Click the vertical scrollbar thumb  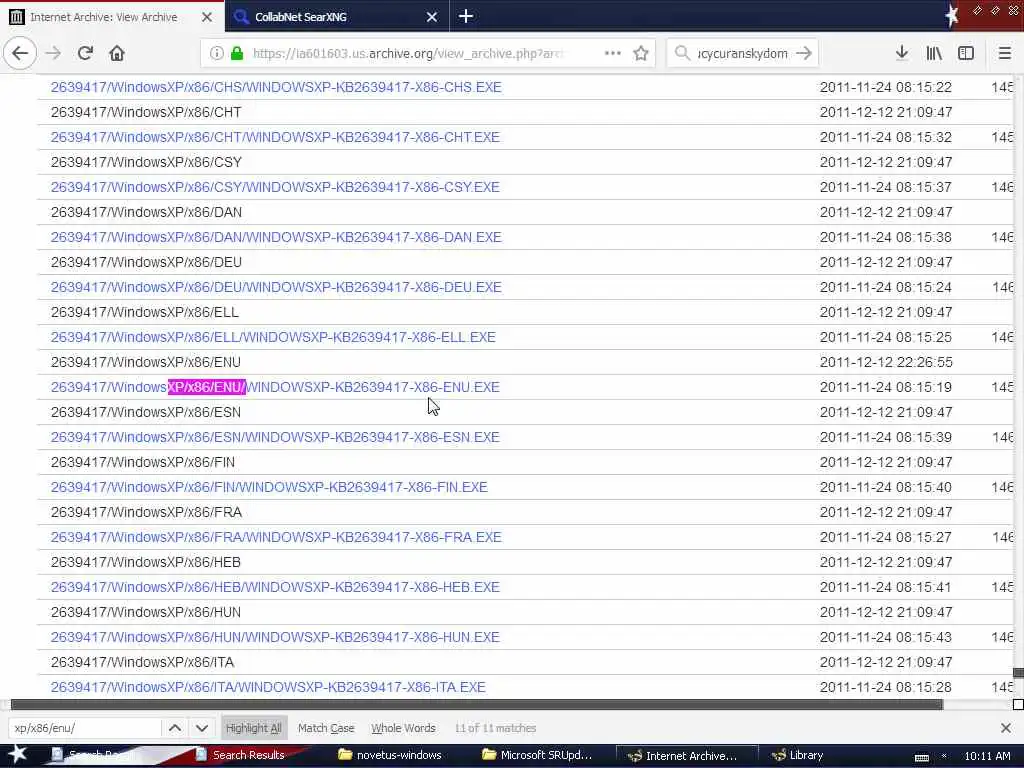(x=1018, y=673)
